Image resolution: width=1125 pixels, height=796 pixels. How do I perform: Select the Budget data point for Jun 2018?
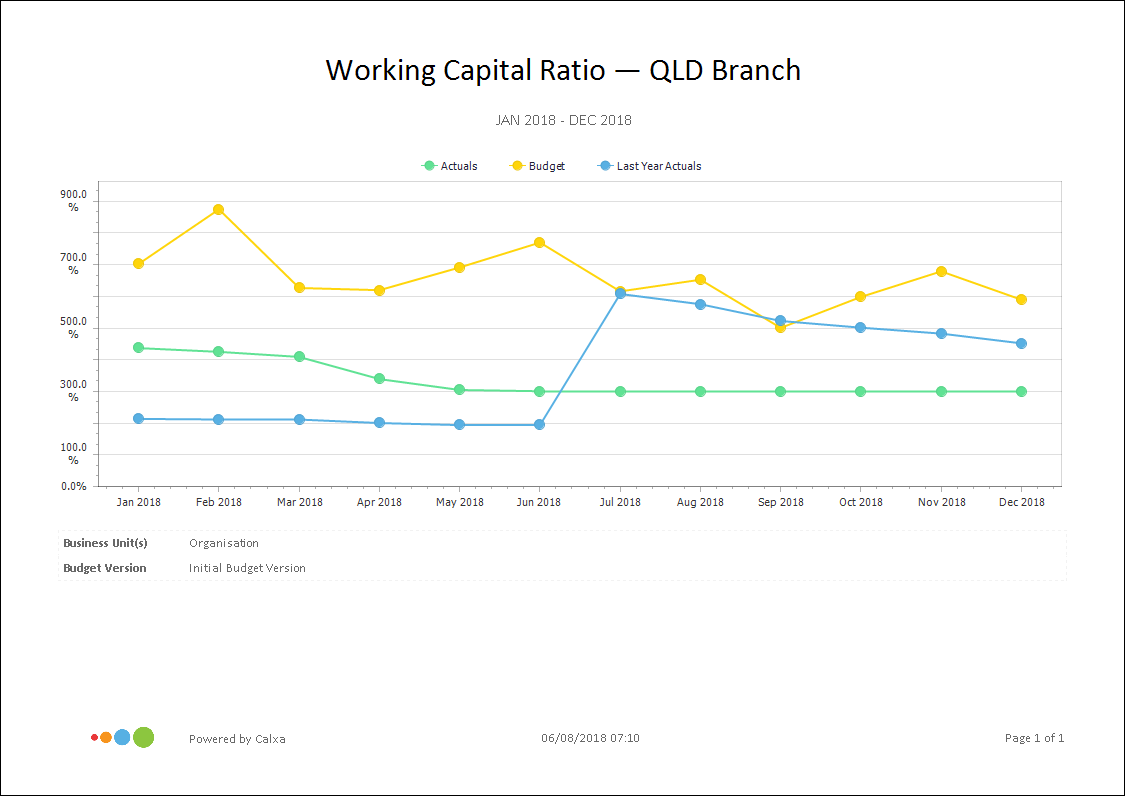pos(540,243)
